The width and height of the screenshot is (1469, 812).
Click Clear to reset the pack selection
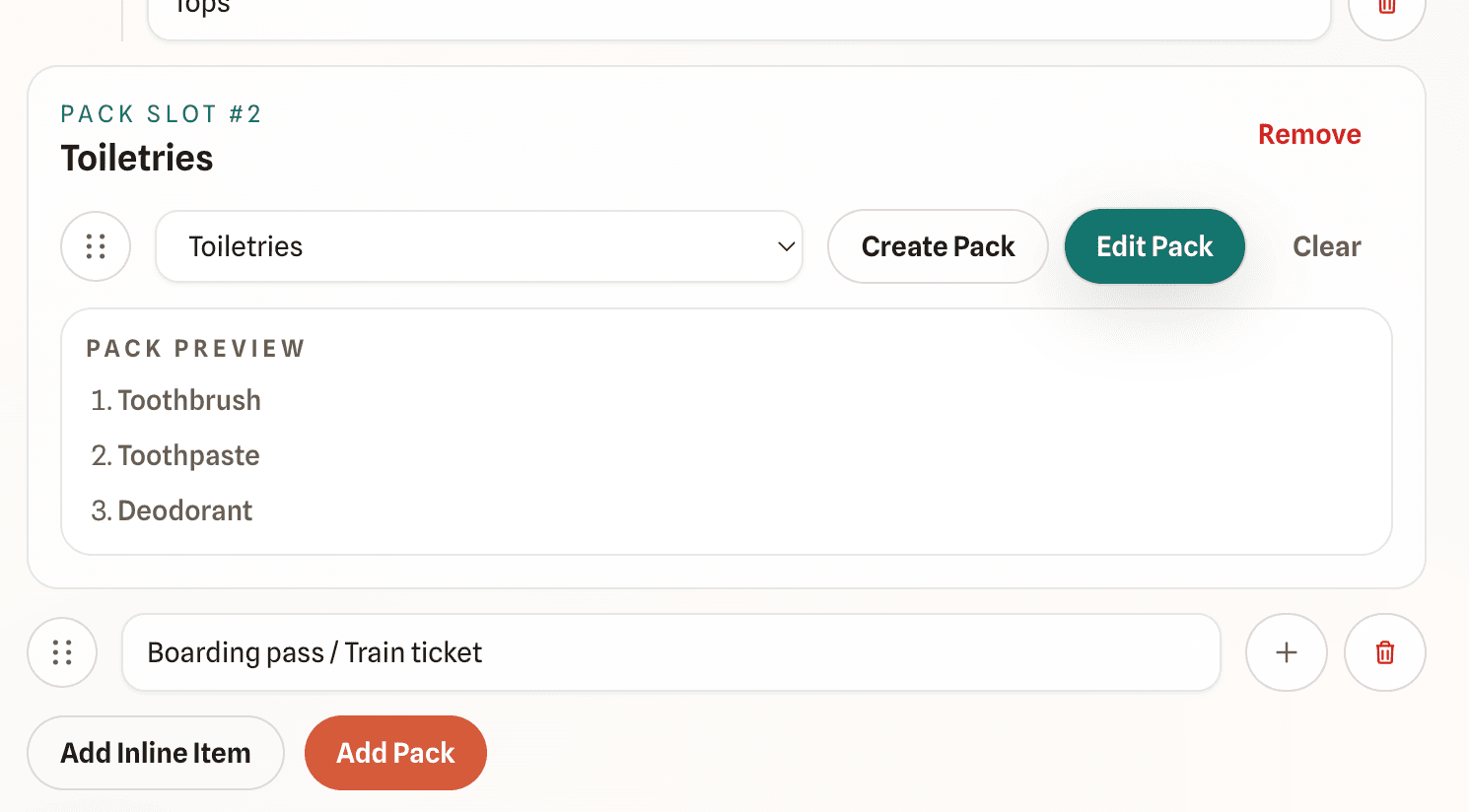1326,246
